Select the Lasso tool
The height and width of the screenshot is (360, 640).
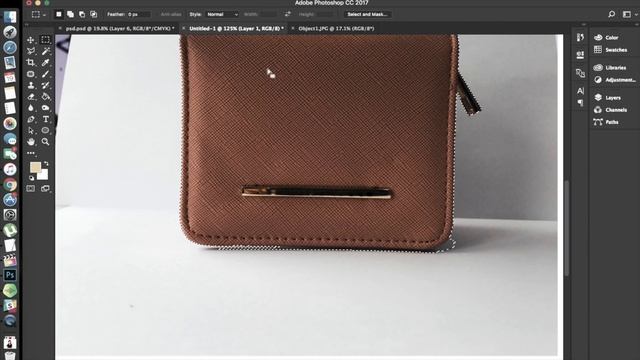point(31,51)
